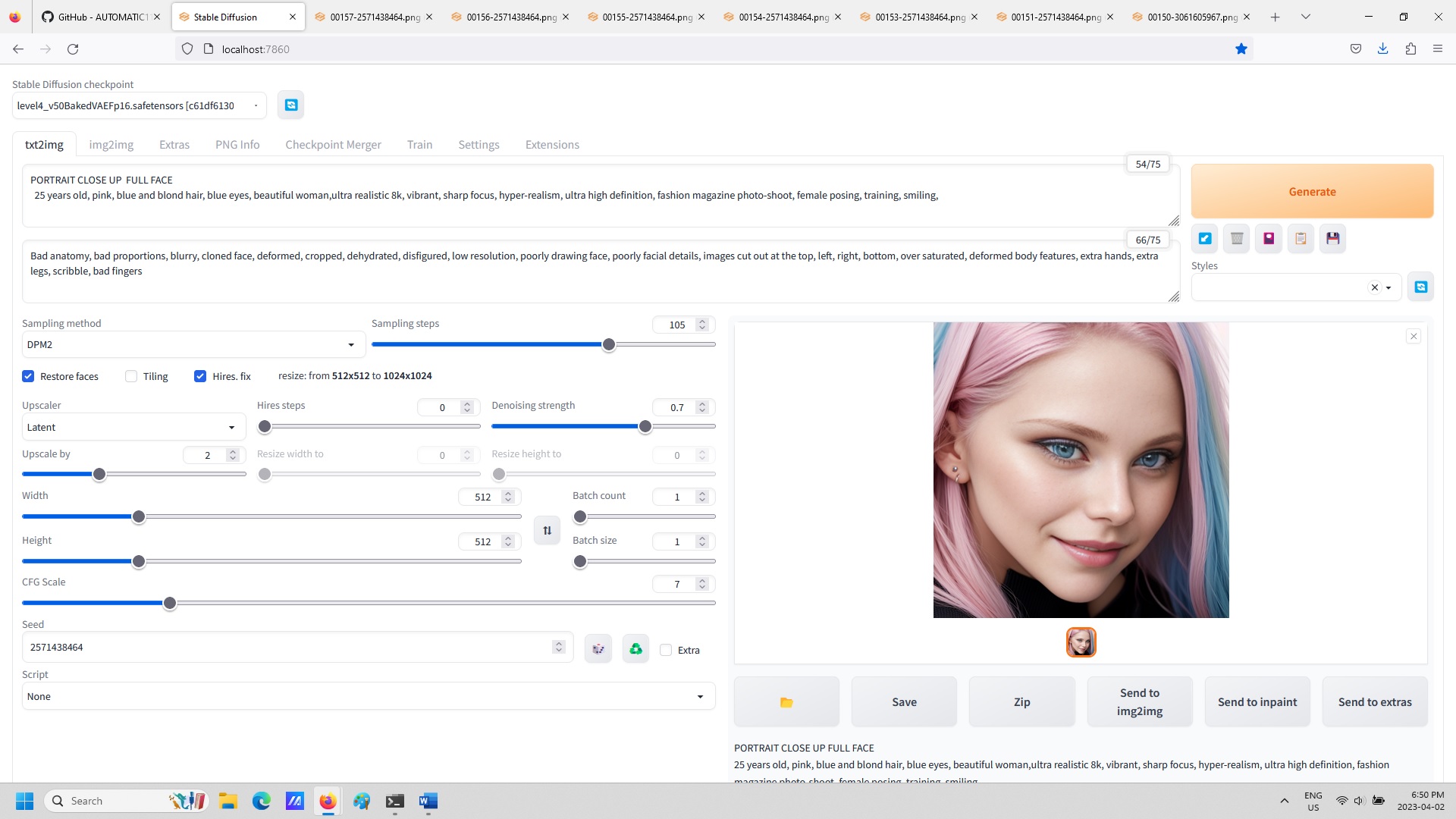Viewport: 1456px width, 819px height.
Task: Click the green recycle reuse seed icon
Action: point(635,649)
